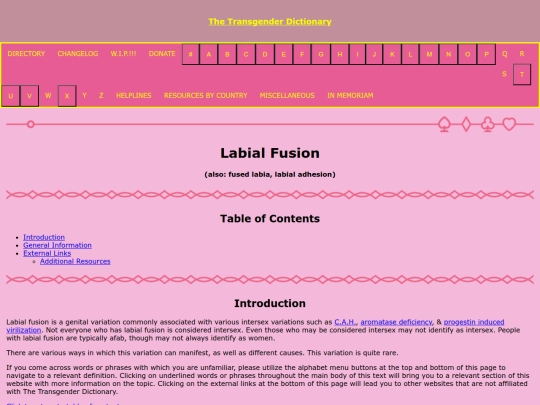Open RESOURCES BY COUNTRY page
The image size is (540, 405).
(x=206, y=95)
